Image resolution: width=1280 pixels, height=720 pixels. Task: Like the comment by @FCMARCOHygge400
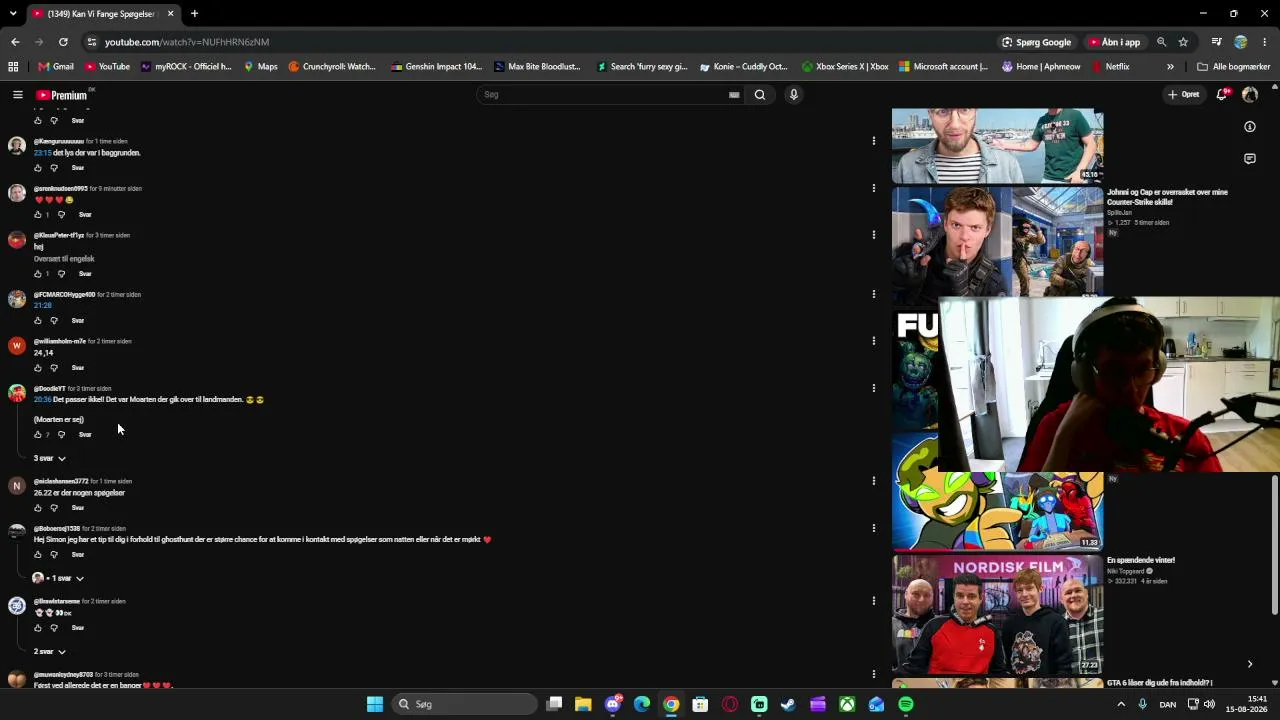click(38, 321)
